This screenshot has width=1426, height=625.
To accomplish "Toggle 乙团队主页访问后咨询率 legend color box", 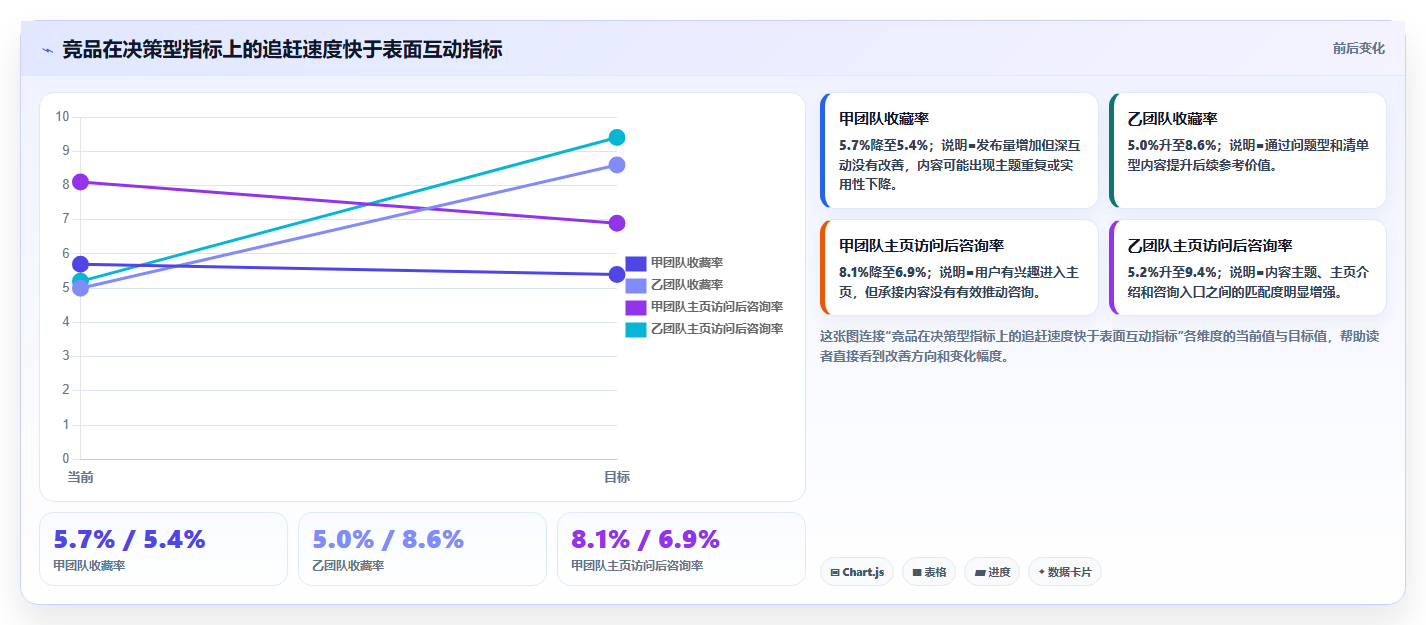I will pyautogui.click(x=636, y=329).
